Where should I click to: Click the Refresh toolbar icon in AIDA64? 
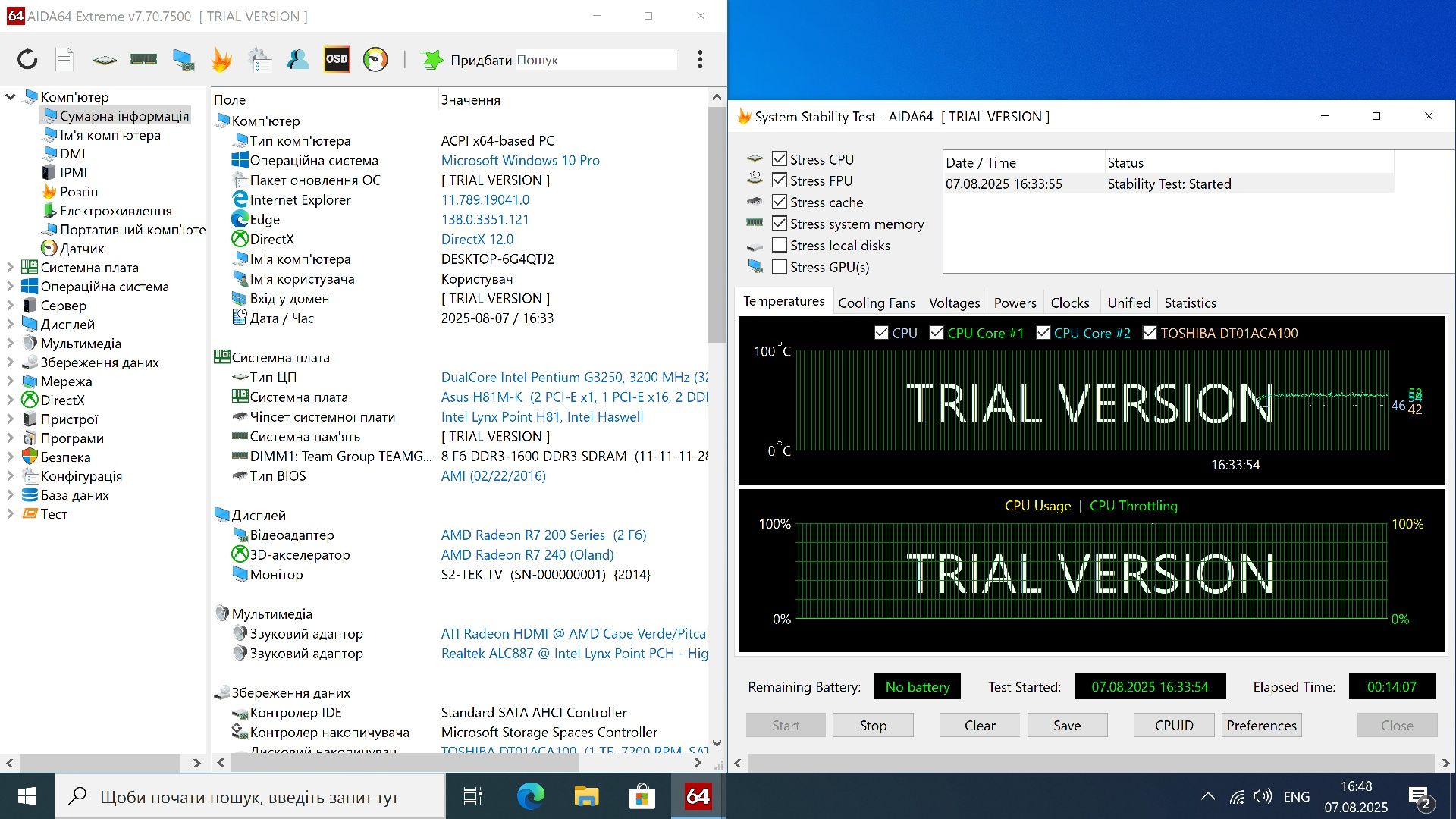[27, 59]
